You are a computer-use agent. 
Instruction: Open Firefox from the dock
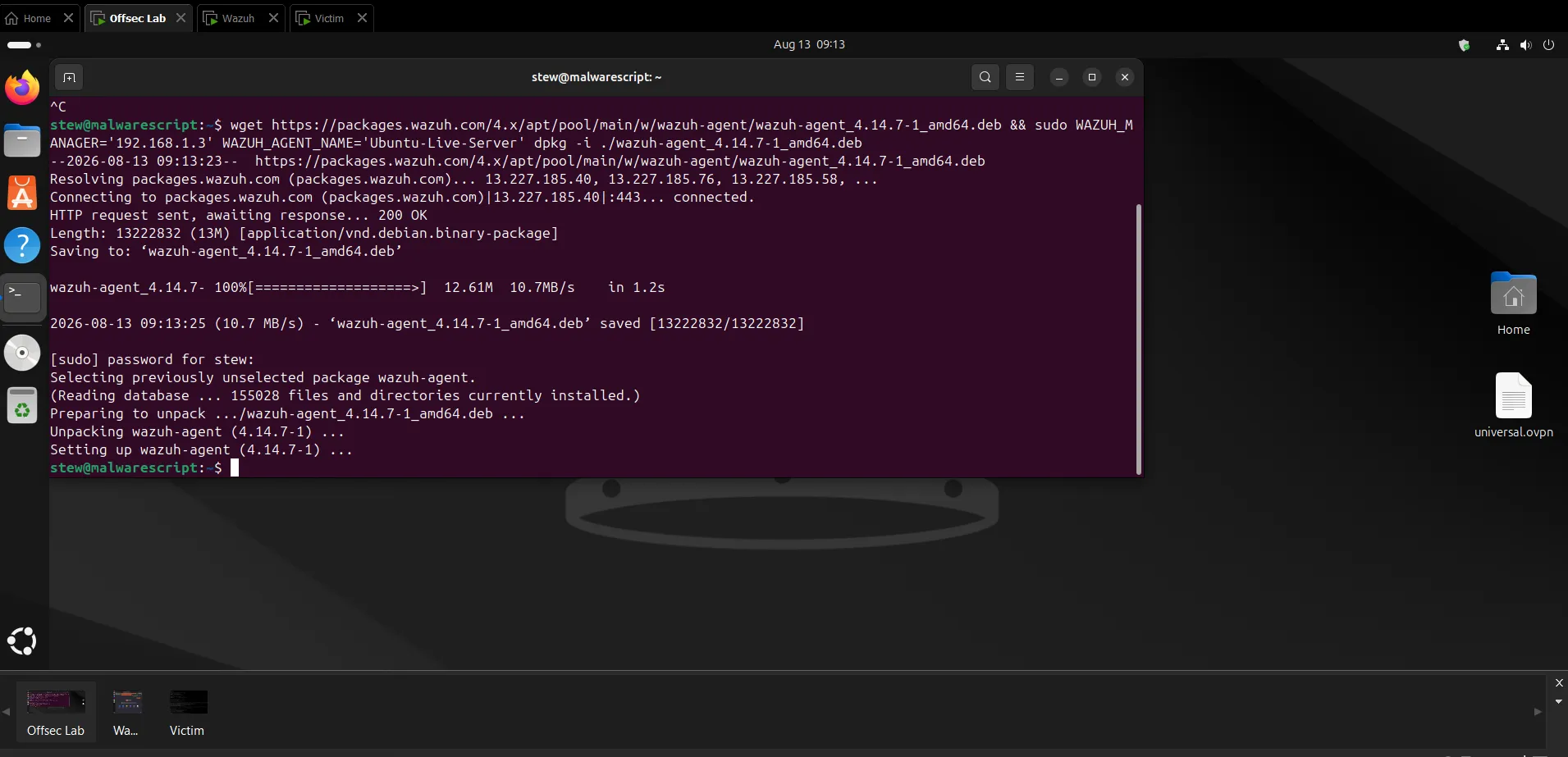[22, 88]
